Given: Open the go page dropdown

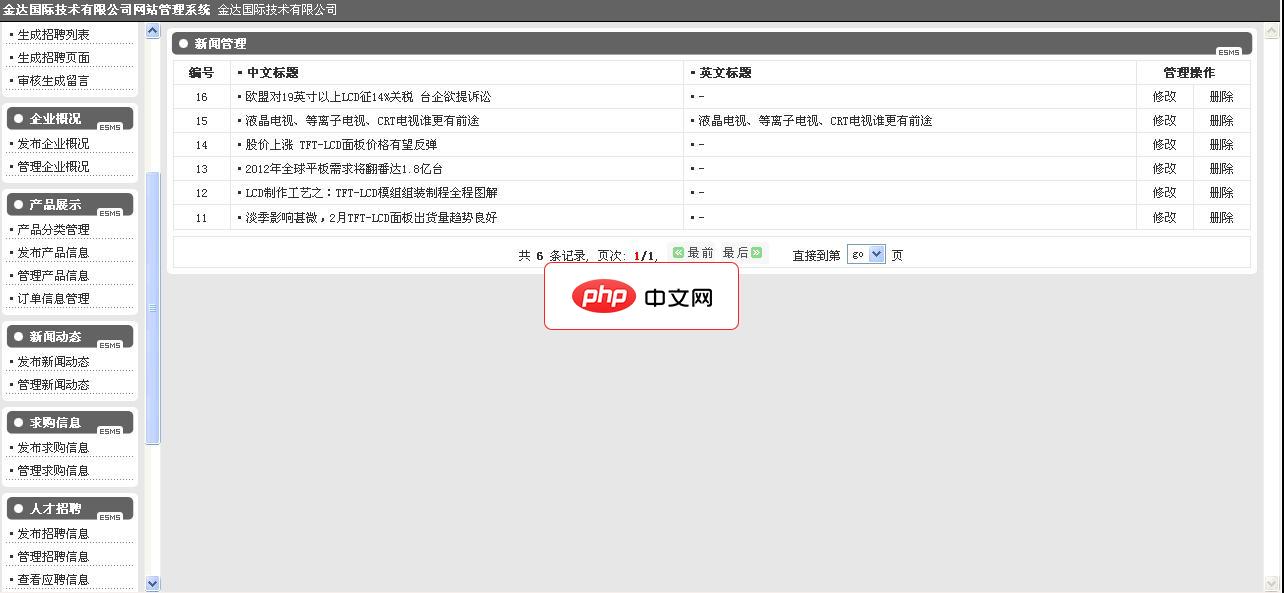Looking at the screenshot, I should point(866,254).
